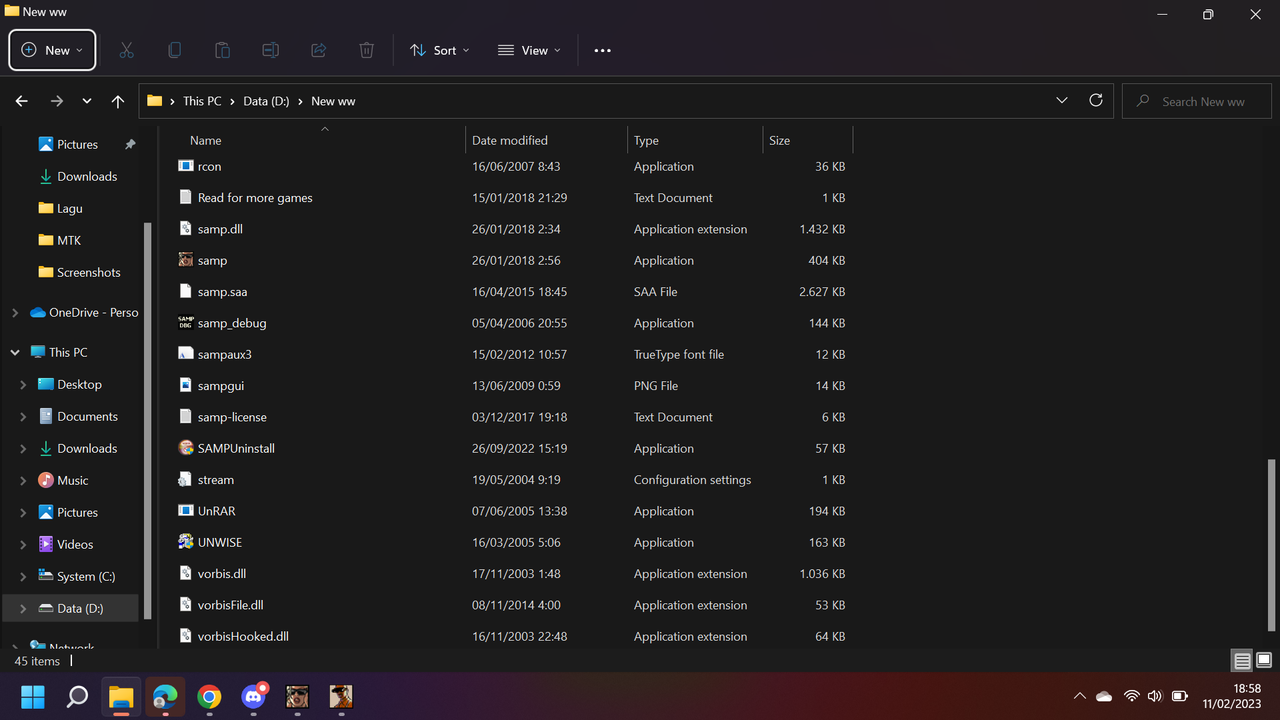Image resolution: width=1280 pixels, height=720 pixels.
Task: Click the Copy toolbar icon
Action: [x=175, y=50]
